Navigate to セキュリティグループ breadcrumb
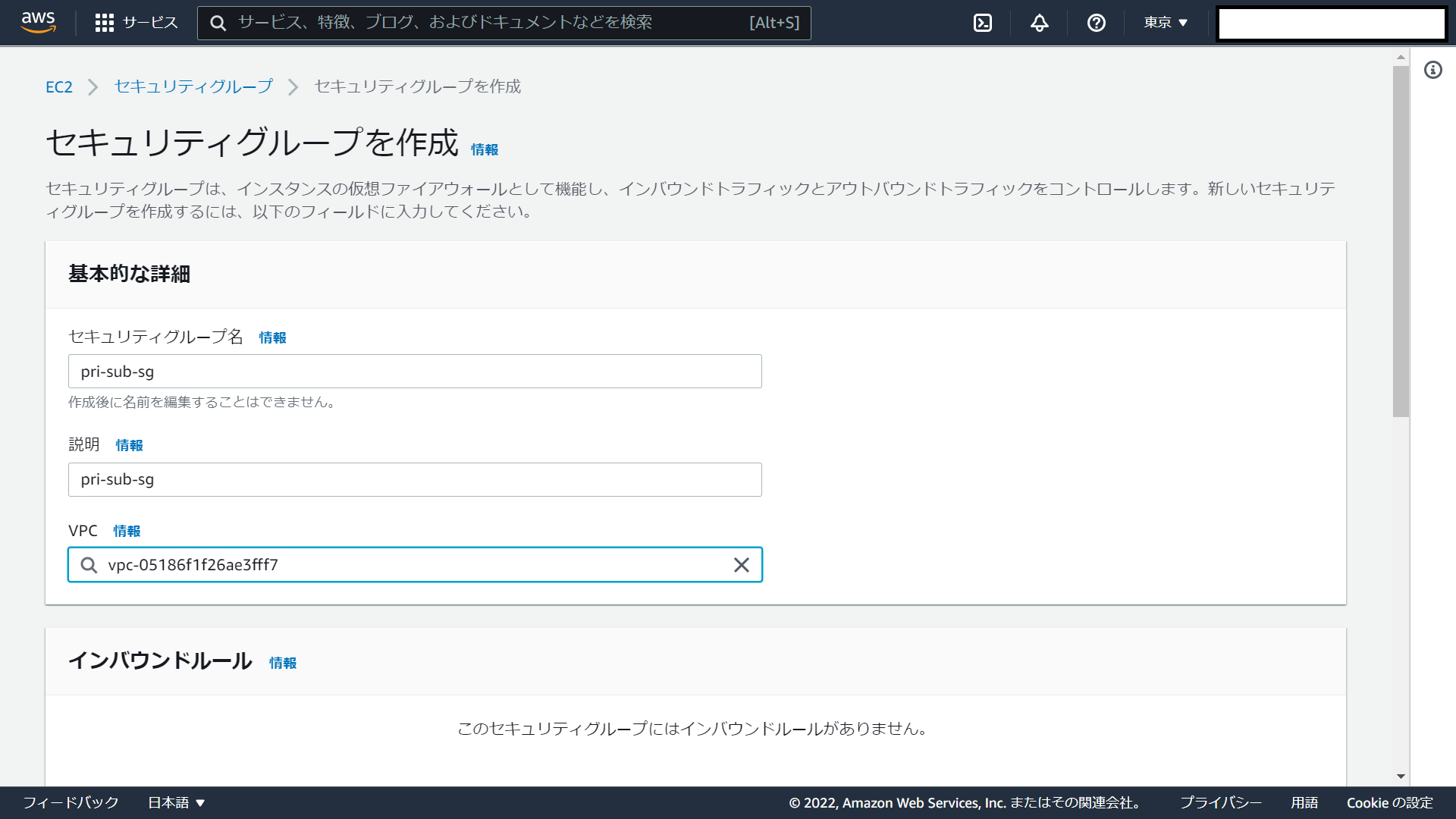 193,87
